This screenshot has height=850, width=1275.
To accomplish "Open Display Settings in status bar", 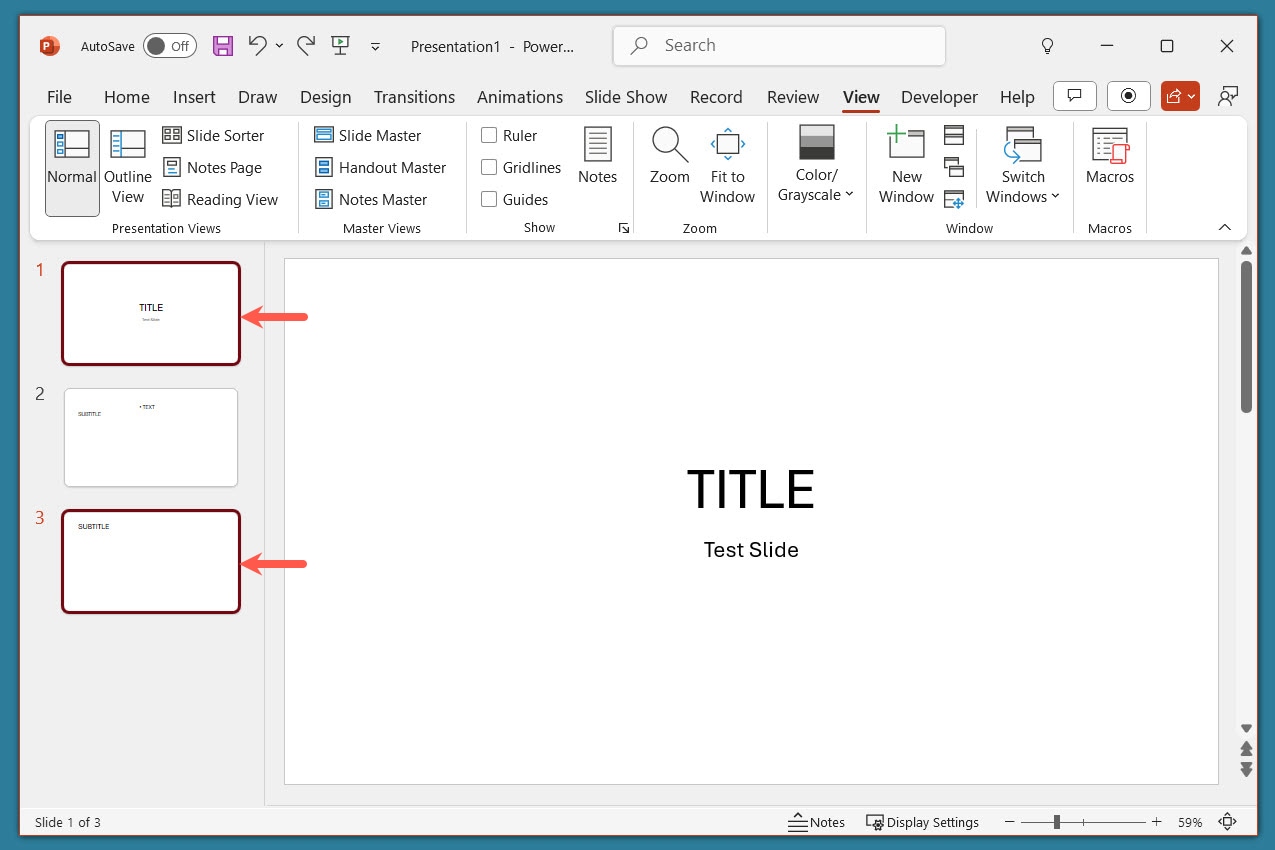I will (x=922, y=822).
